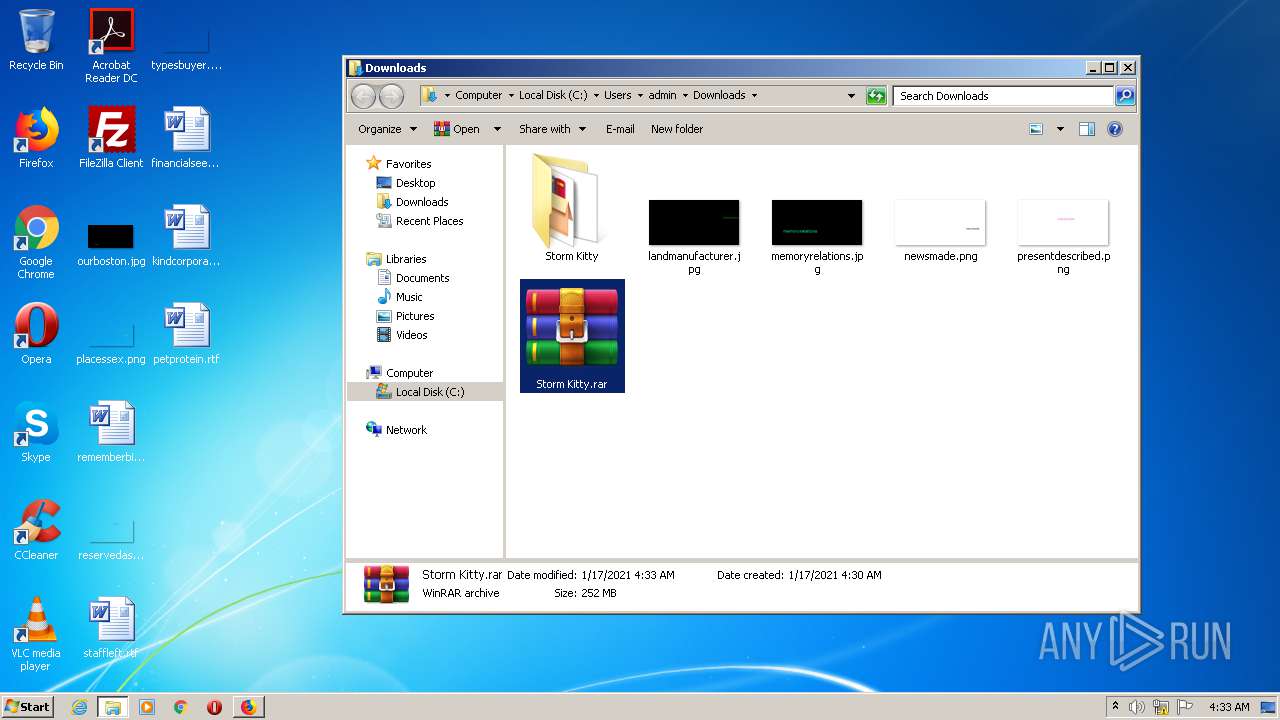Open the Google Chrome desktop shortcut

tap(36, 242)
